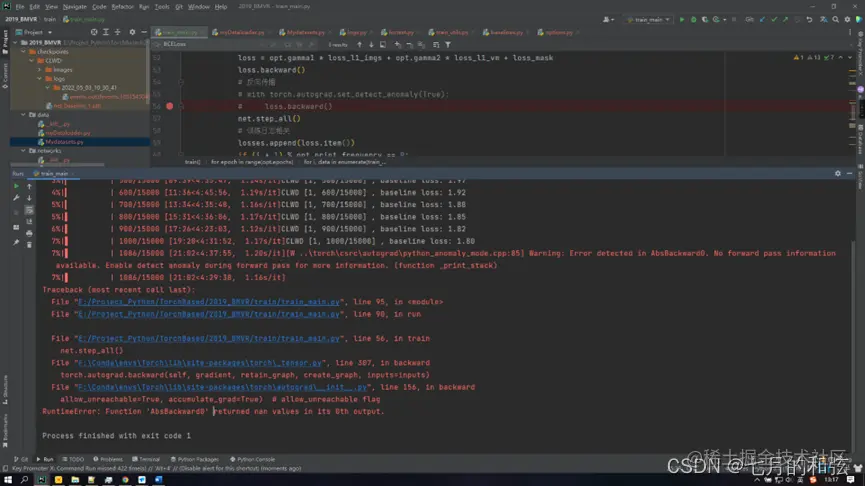Screen dimensions: 865x486
Task: Run train_main with green play icon
Action: point(682,19)
